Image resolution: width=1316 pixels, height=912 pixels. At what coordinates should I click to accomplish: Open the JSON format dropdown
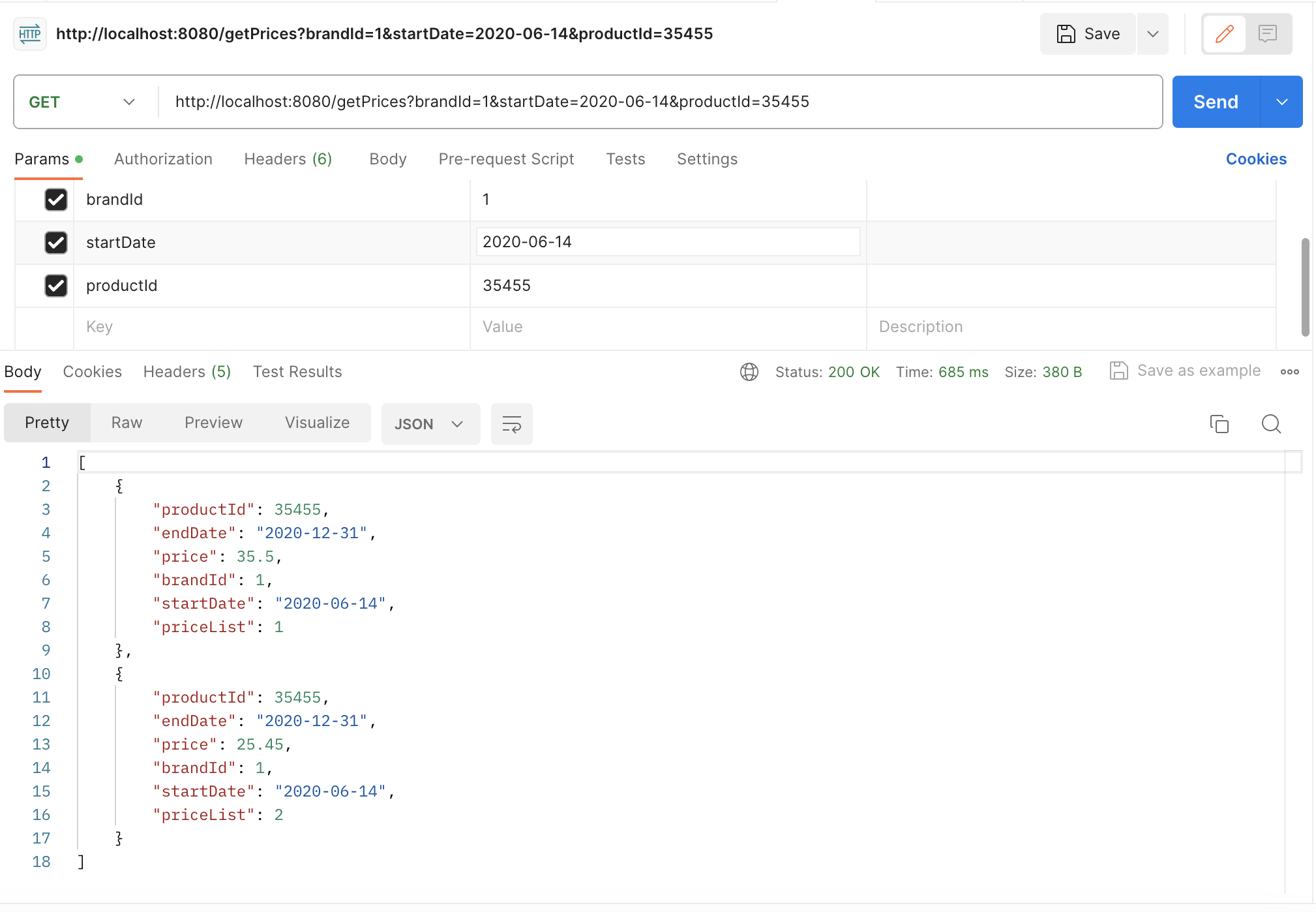[429, 424]
